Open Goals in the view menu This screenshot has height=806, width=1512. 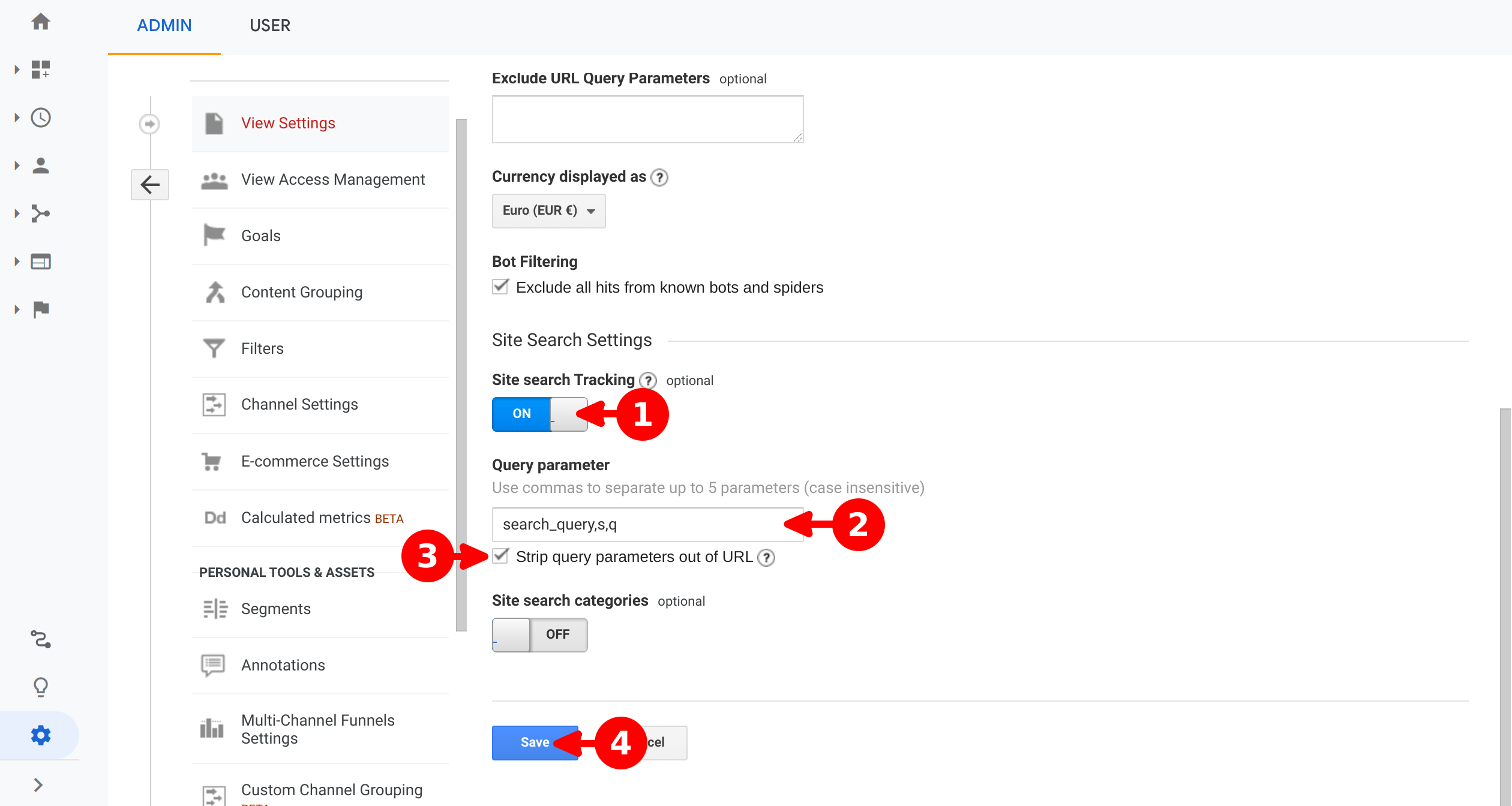tap(261, 236)
